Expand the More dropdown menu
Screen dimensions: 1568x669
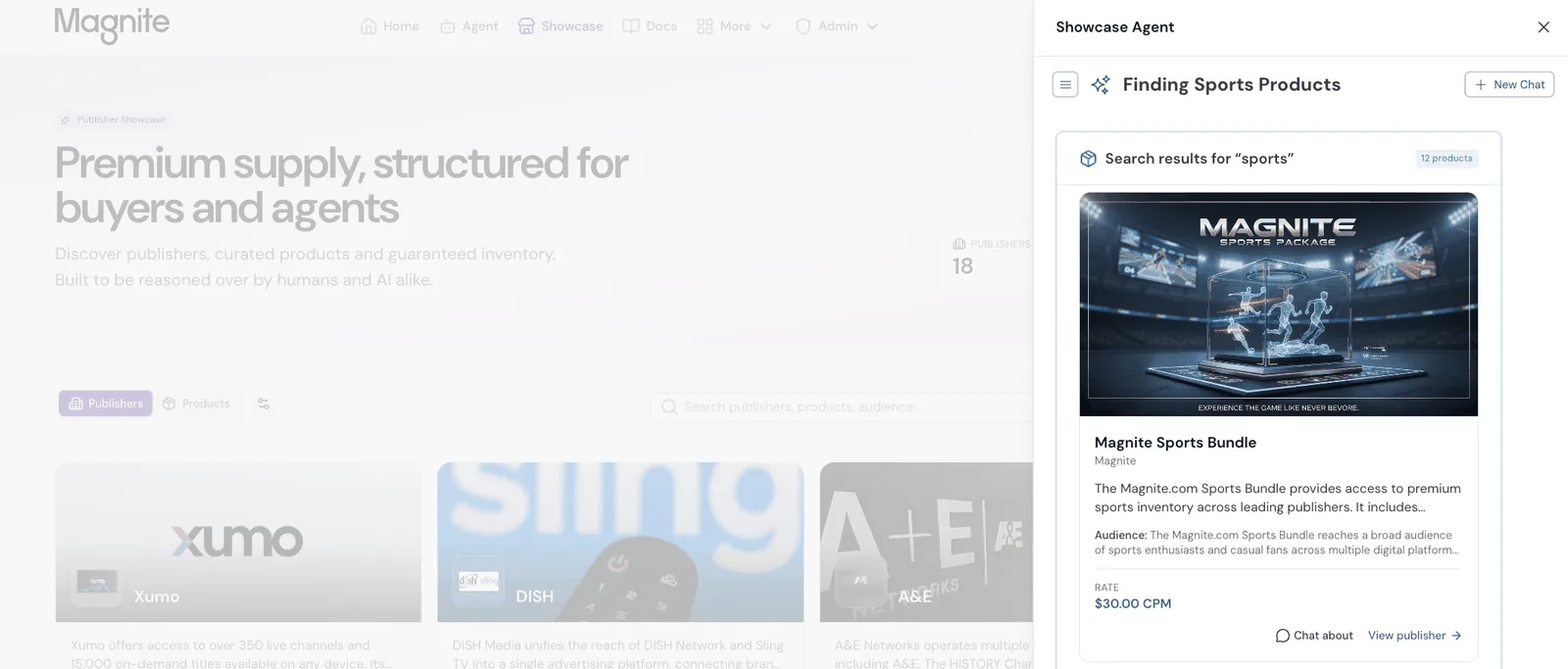[734, 26]
